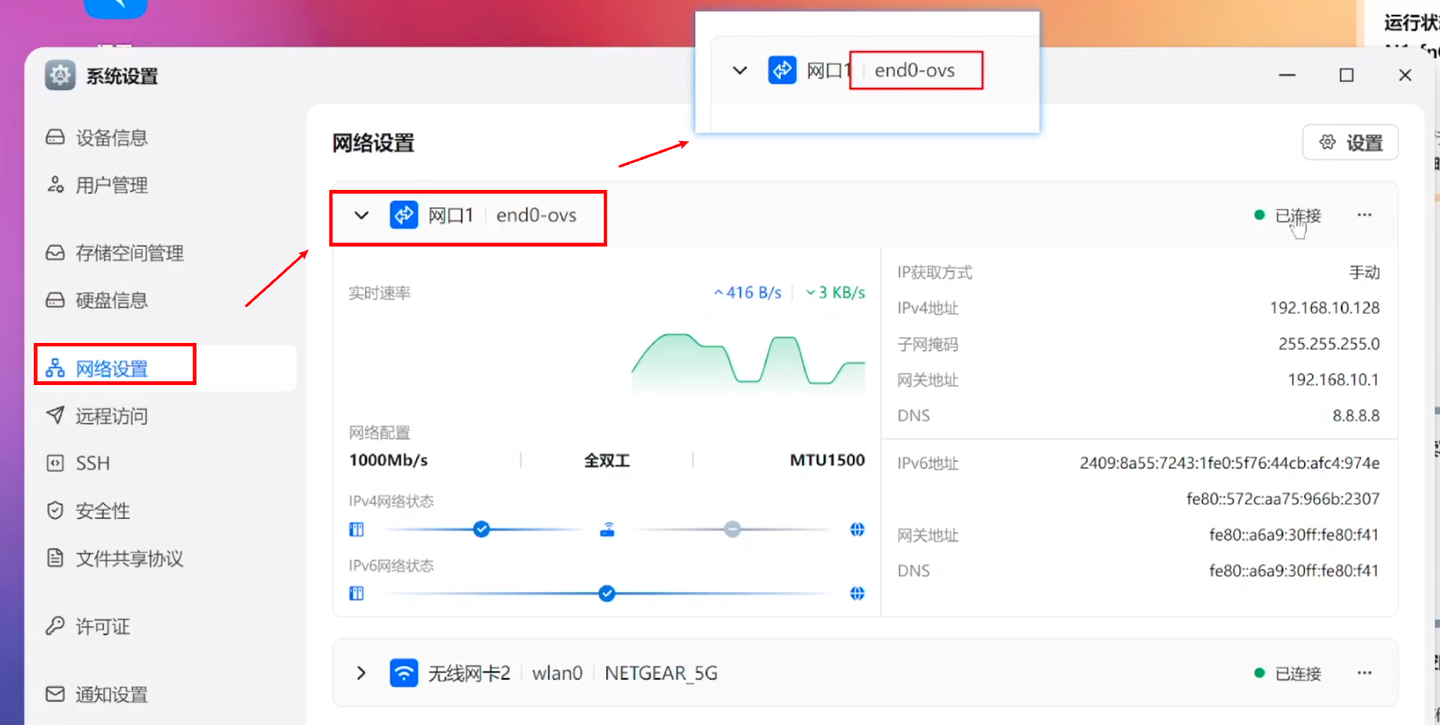This screenshot has height=725, width=1440.
Task: Open more options menu for 网口1
Action: (x=1364, y=215)
